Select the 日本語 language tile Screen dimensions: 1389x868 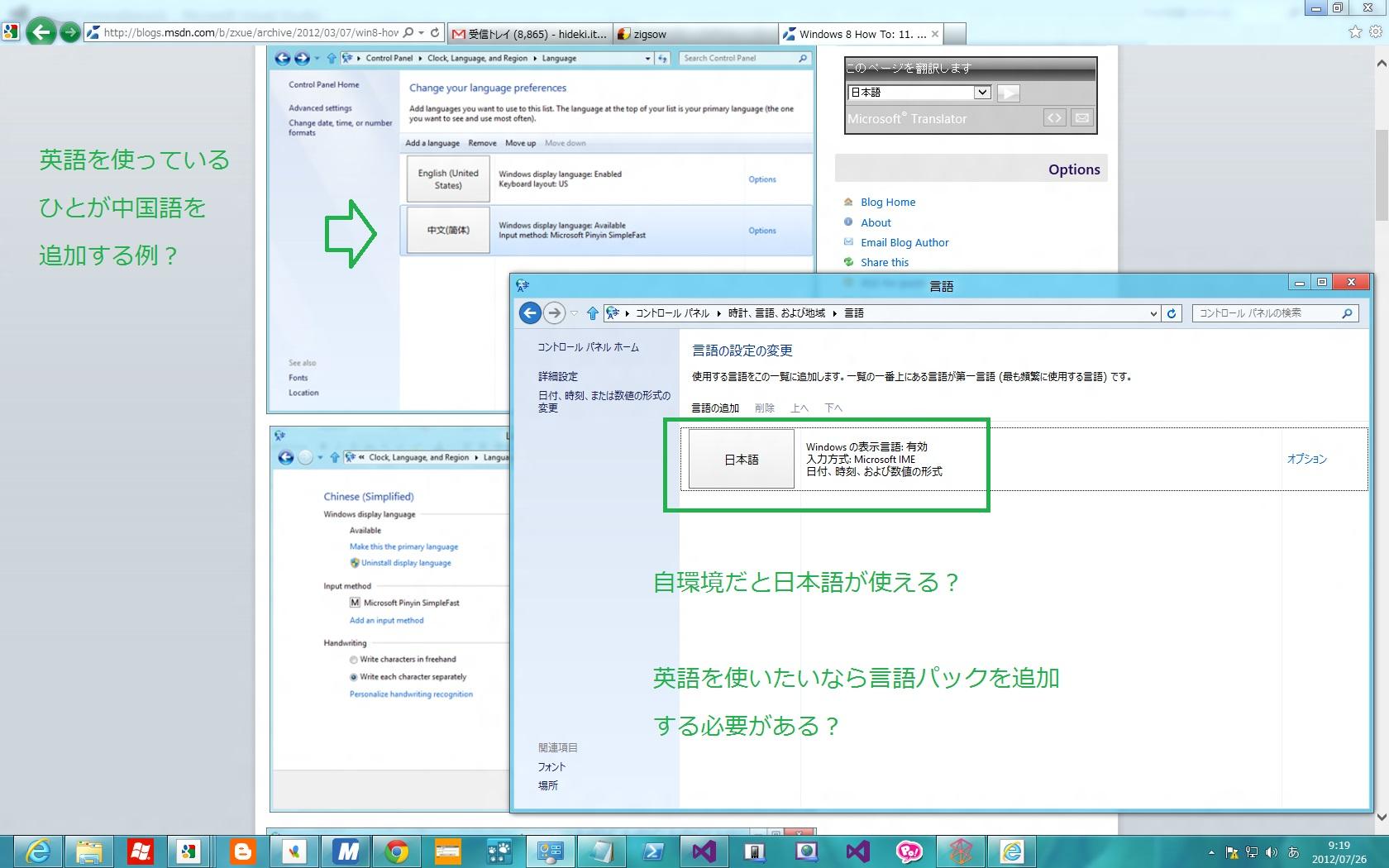(x=742, y=460)
